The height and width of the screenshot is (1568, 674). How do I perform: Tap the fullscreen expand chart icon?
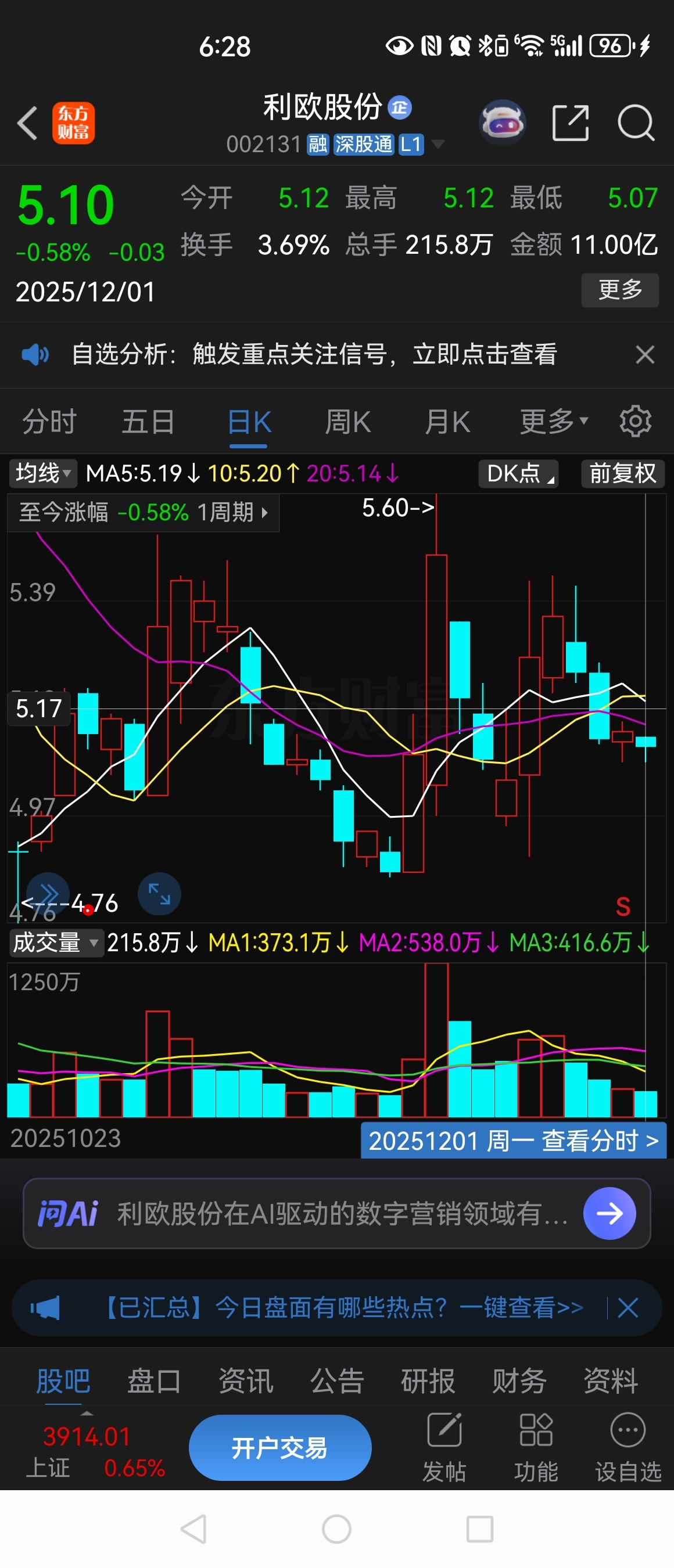pyautogui.click(x=160, y=894)
